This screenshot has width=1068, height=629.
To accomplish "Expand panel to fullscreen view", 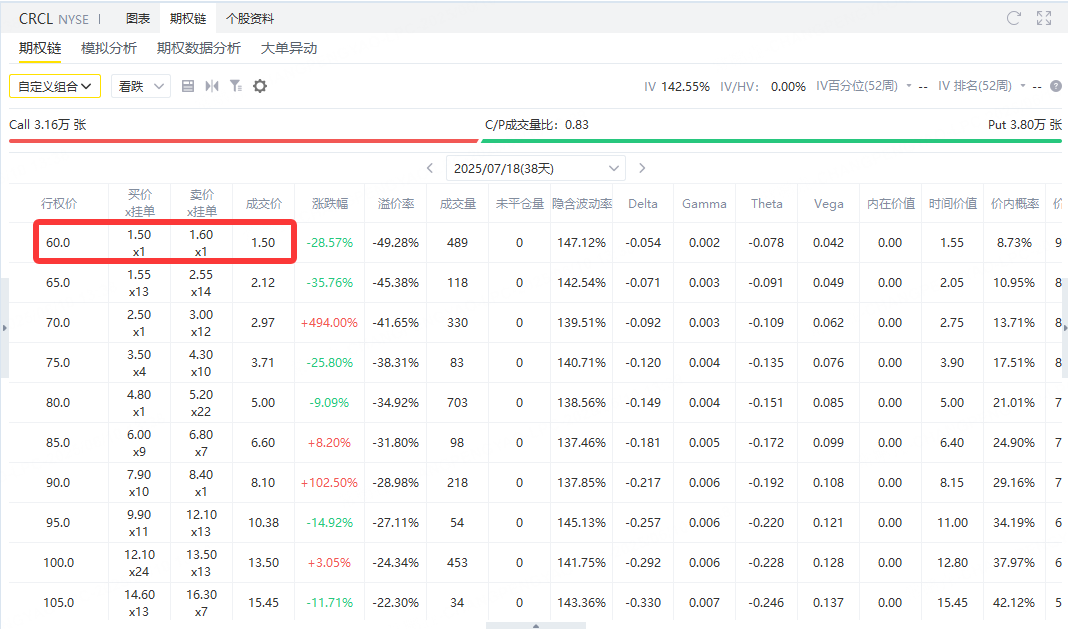I will click(1044, 18).
